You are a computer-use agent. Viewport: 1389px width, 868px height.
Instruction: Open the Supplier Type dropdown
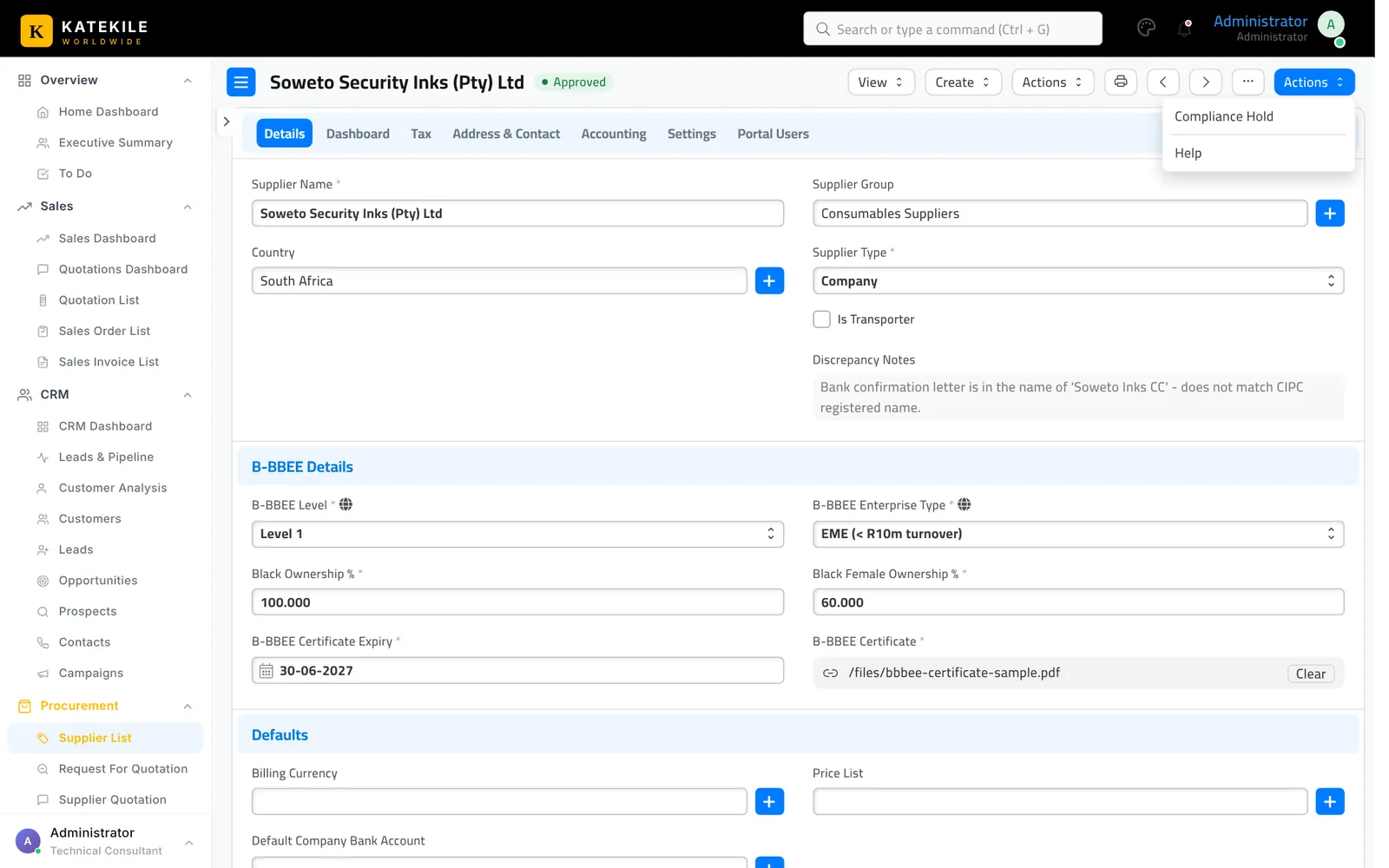1078,281
